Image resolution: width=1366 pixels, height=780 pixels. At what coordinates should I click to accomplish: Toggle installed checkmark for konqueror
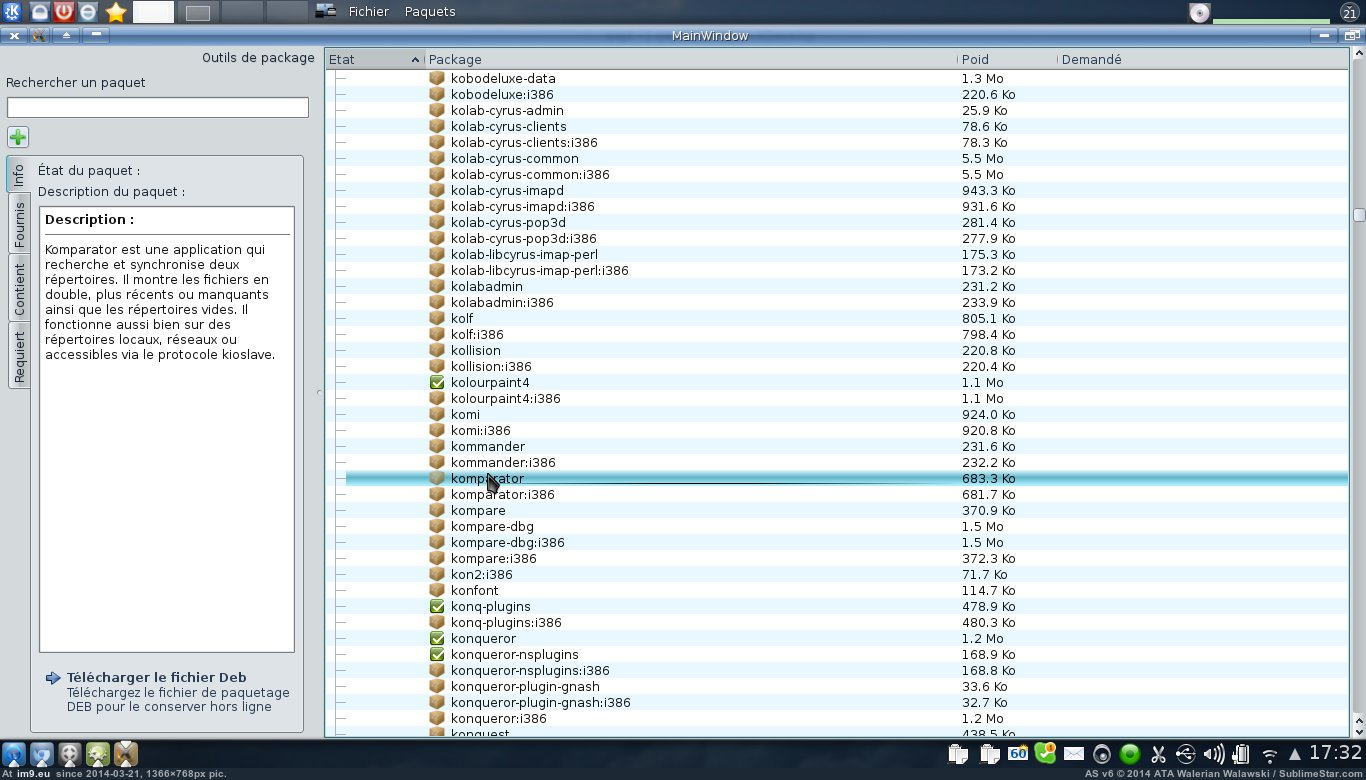(437, 638)
